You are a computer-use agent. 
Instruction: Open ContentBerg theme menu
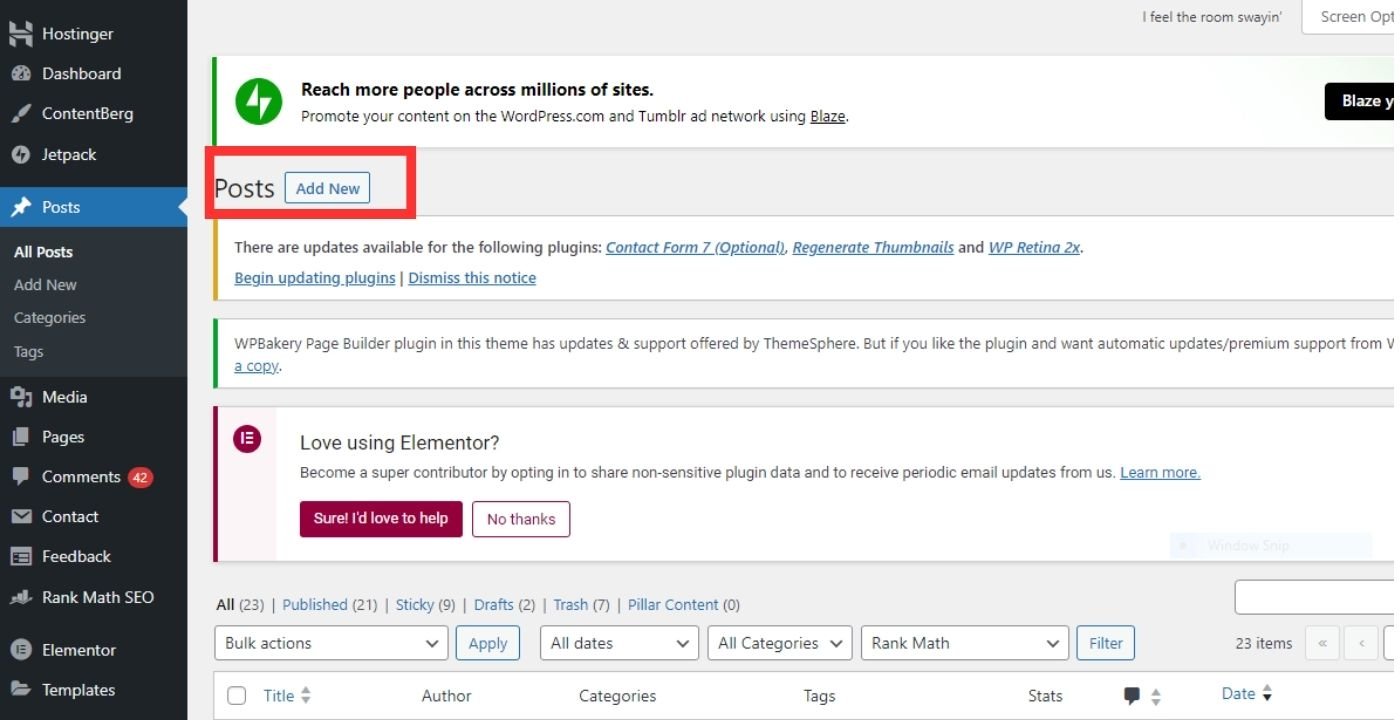[x=93, y=114]
